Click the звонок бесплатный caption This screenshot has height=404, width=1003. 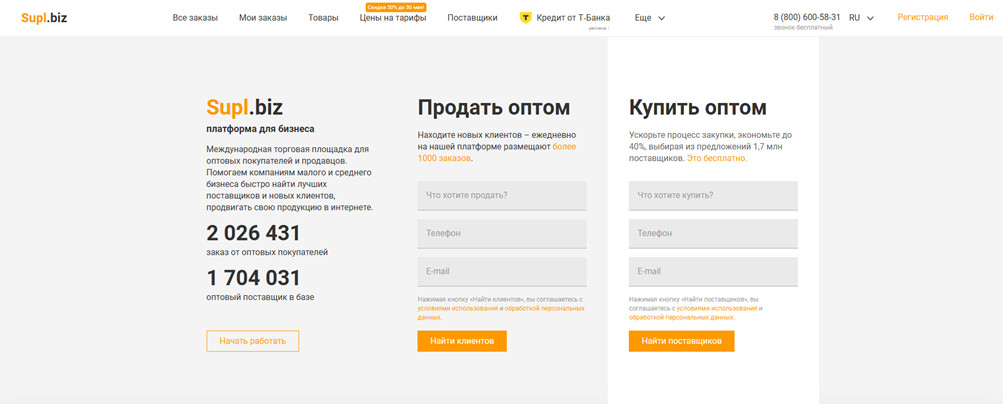[803, 27]
